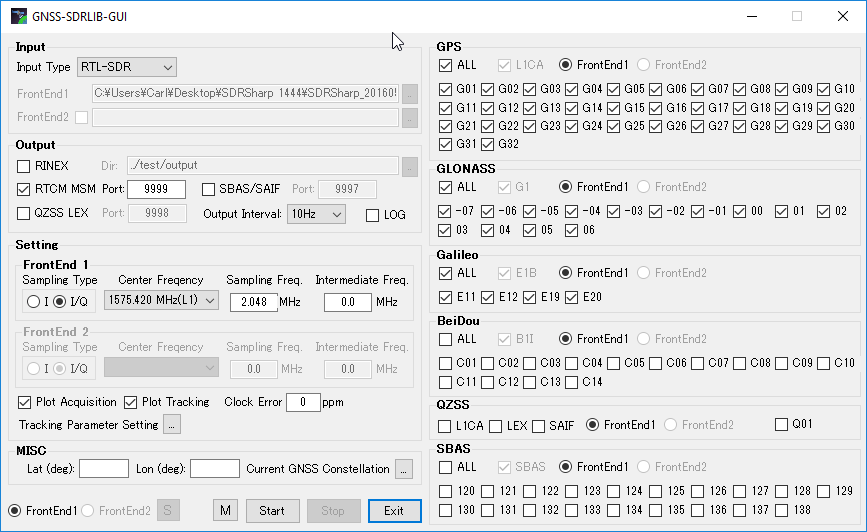Screen dimensions: 867x532
Task: Open the Current GNSS Constellation button
Action: click(404, 469)
